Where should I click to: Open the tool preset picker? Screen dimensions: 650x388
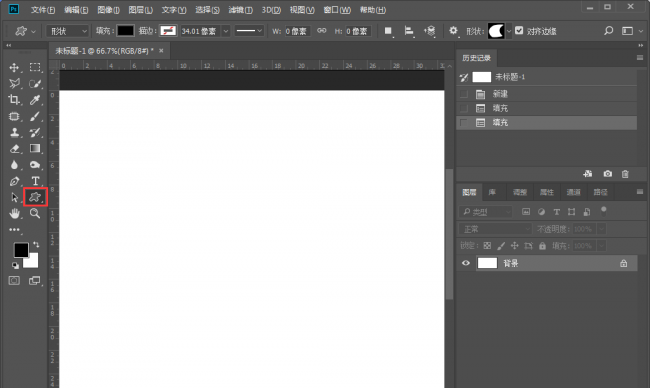pyautogui.click(x=25, y=31)
